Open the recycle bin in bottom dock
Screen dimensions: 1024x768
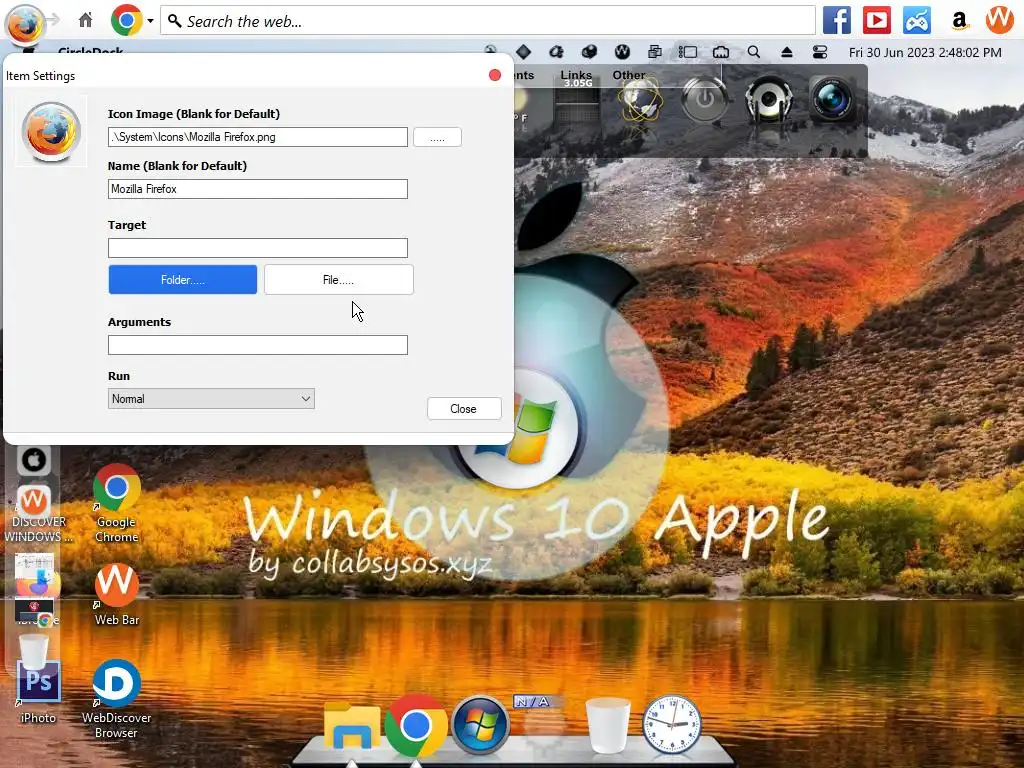tap(608, 726)
